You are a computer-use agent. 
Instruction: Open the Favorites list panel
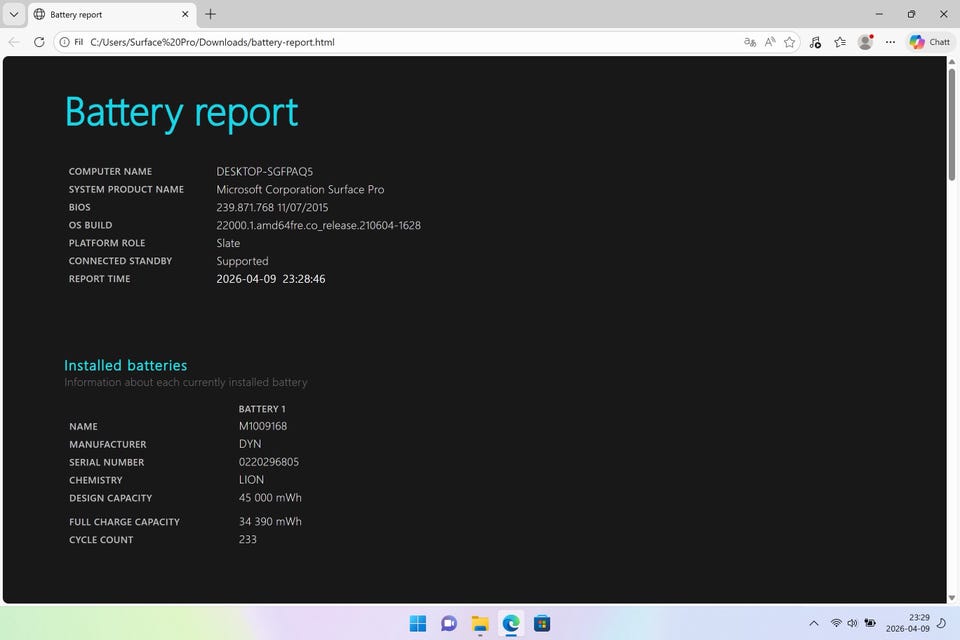coord(840,42)
